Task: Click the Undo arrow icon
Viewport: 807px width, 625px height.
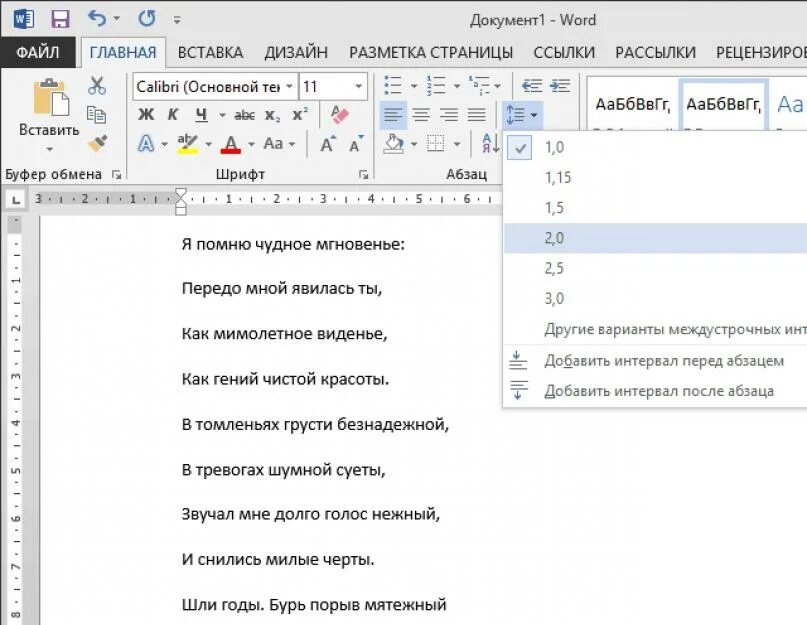Action: (x=97, y=19)
